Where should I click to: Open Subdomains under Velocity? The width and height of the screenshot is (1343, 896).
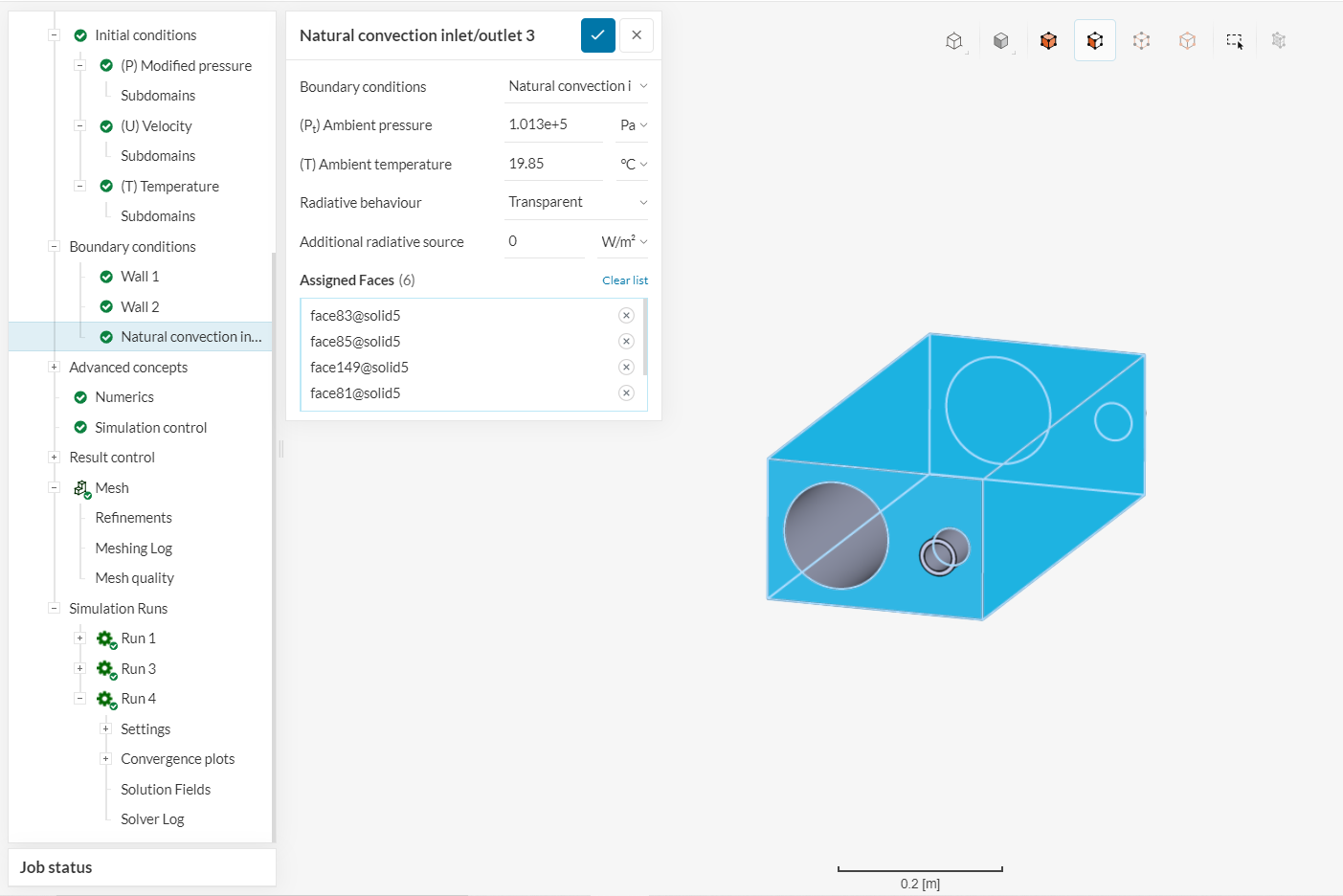[x=158, y=156]
